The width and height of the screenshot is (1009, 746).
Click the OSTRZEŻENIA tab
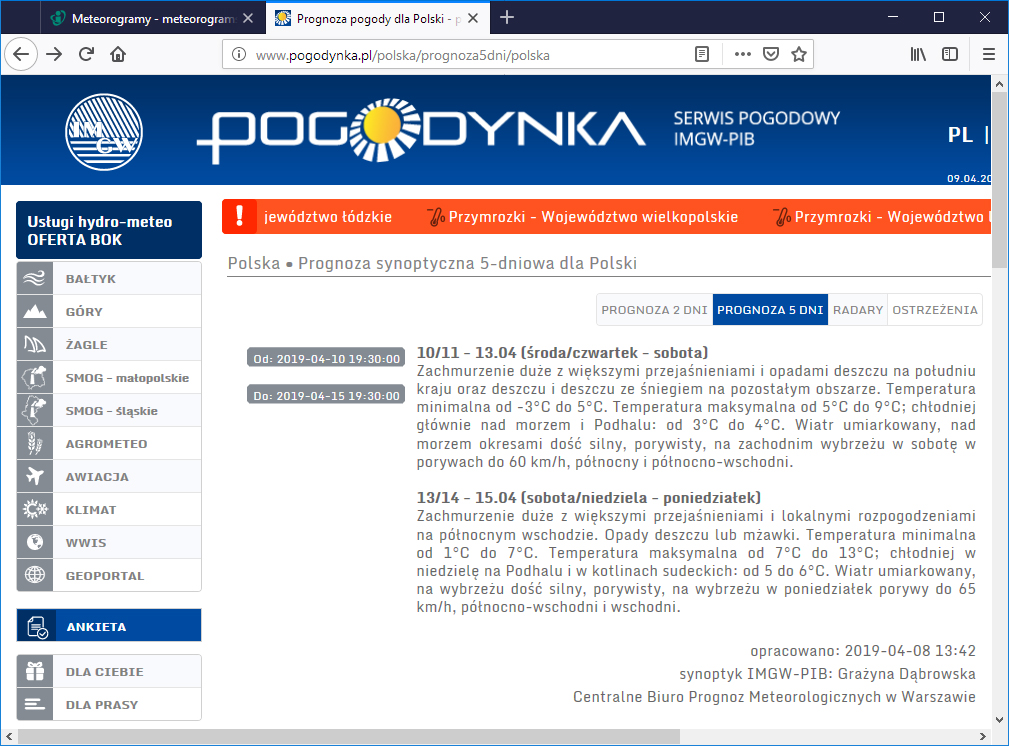pyautogui.click(x=934, y=310)
